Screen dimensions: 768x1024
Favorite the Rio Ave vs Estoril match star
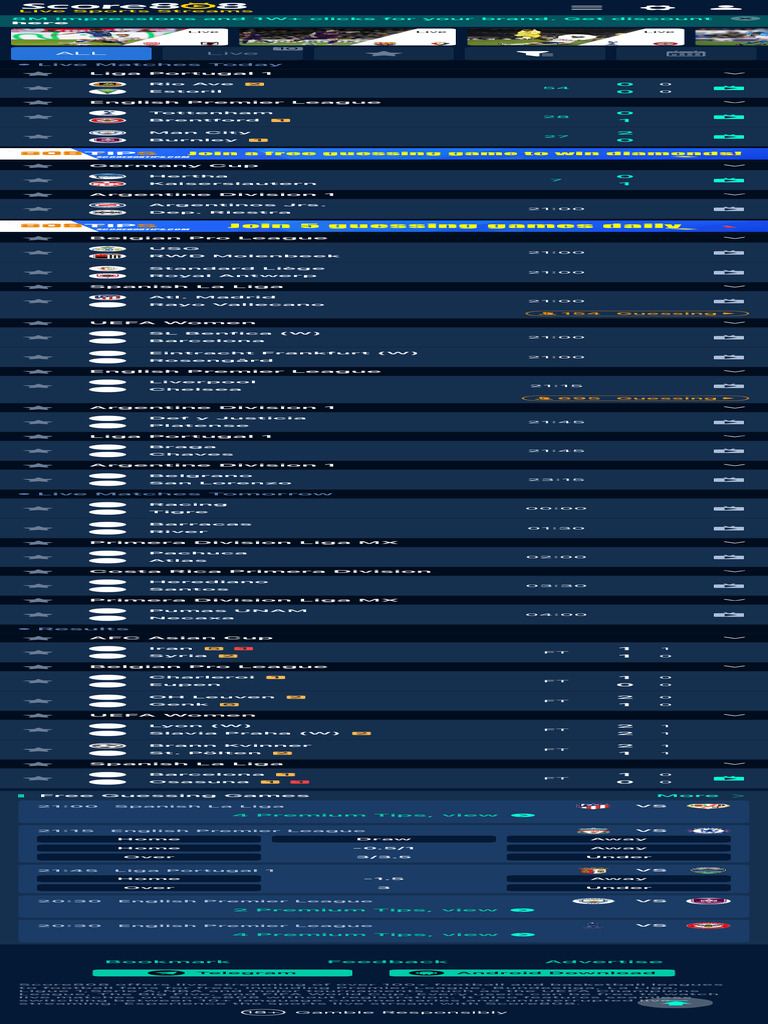[40, 88]
